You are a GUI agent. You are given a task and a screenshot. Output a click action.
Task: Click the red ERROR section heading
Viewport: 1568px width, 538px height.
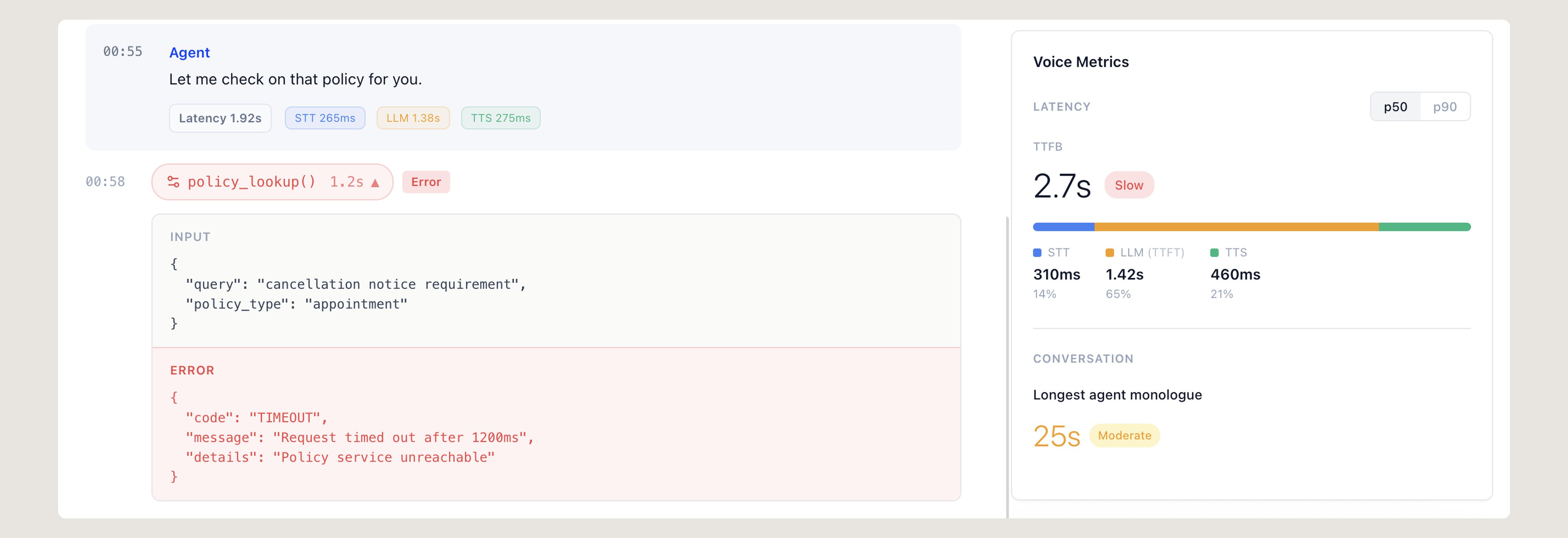pos(192,371)
